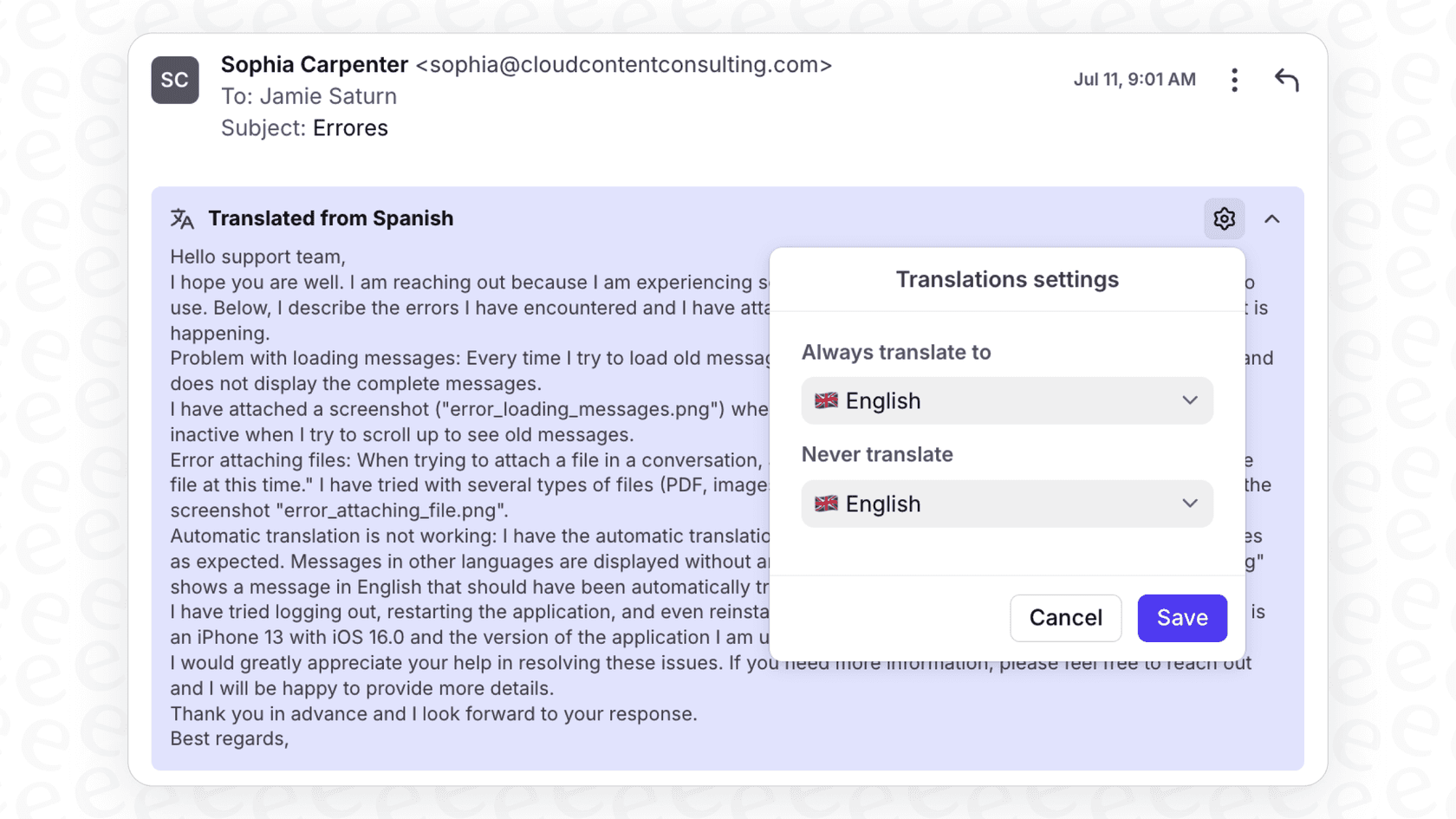Image resolution: width=1456 pixels, height=819 pixels.
Task: Click the timestamp "Jul 11, 9:01 AM"
Action: 1134,79
